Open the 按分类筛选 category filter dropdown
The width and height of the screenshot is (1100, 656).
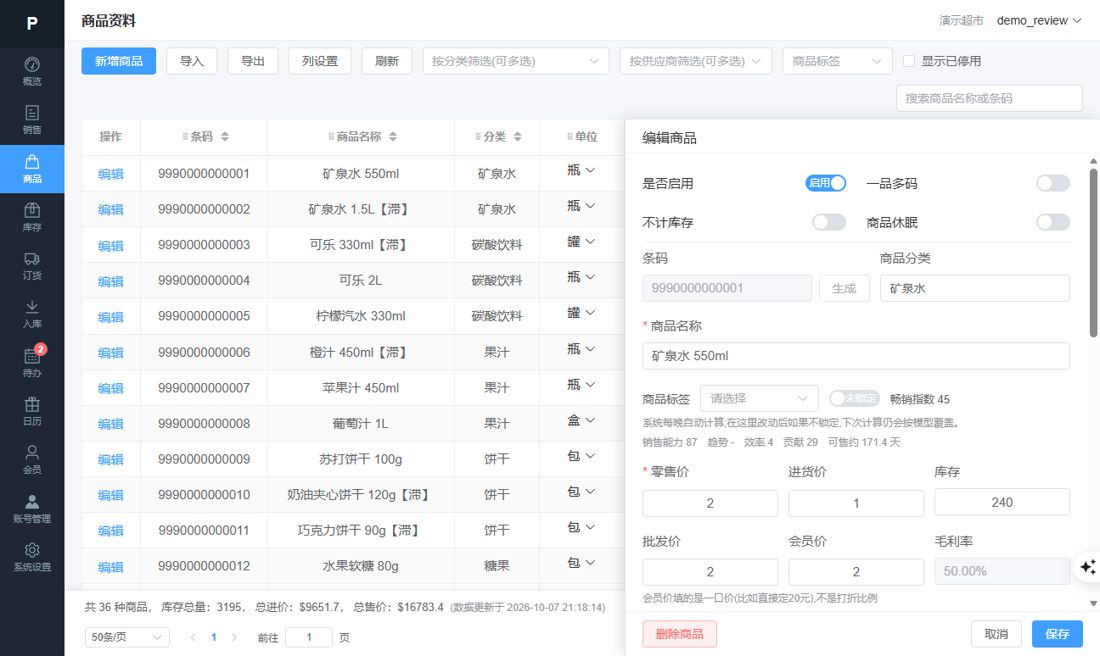coord(516,61)
